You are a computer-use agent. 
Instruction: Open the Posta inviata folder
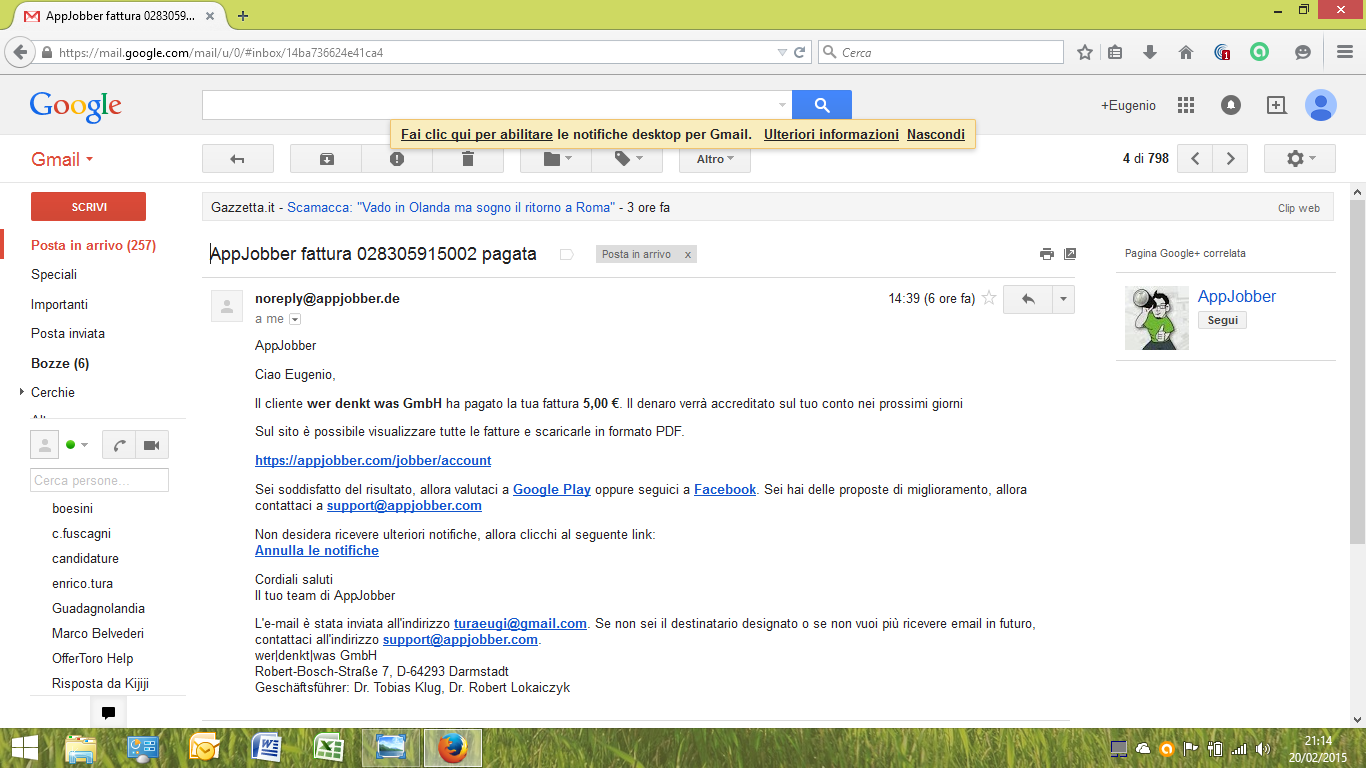tap(68, 333)
